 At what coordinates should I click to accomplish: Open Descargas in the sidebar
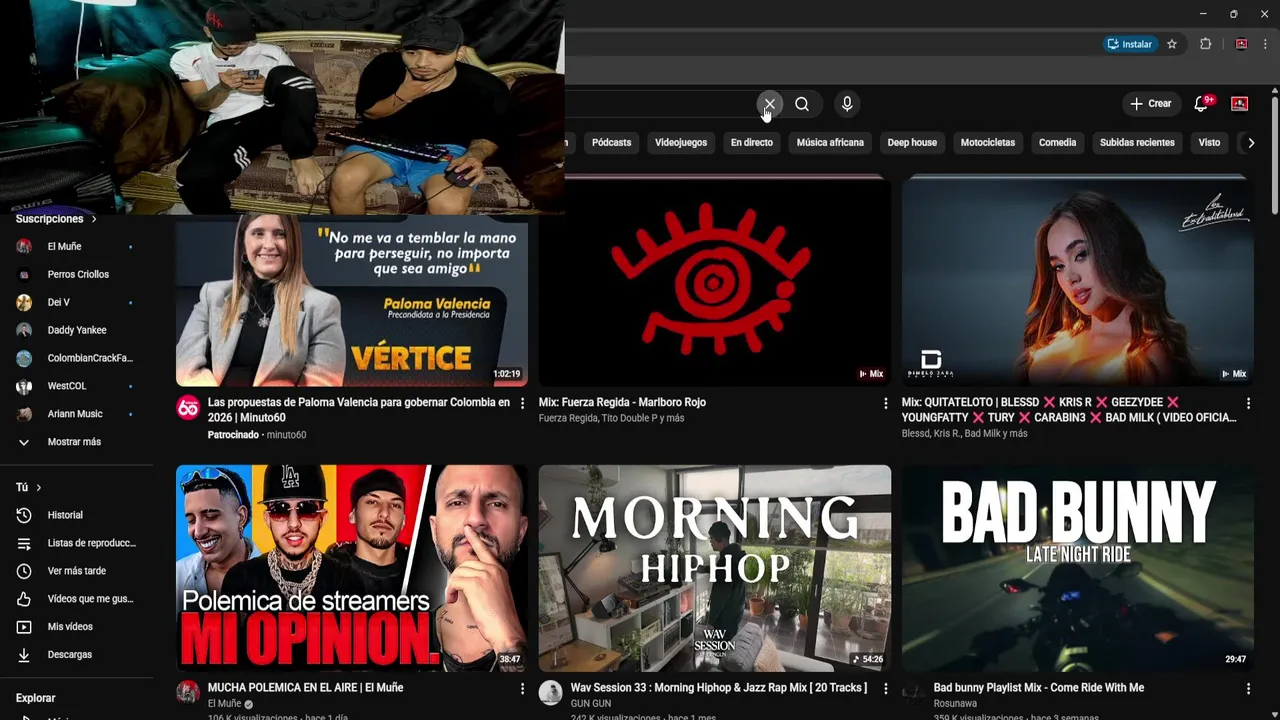pos(76,655)
